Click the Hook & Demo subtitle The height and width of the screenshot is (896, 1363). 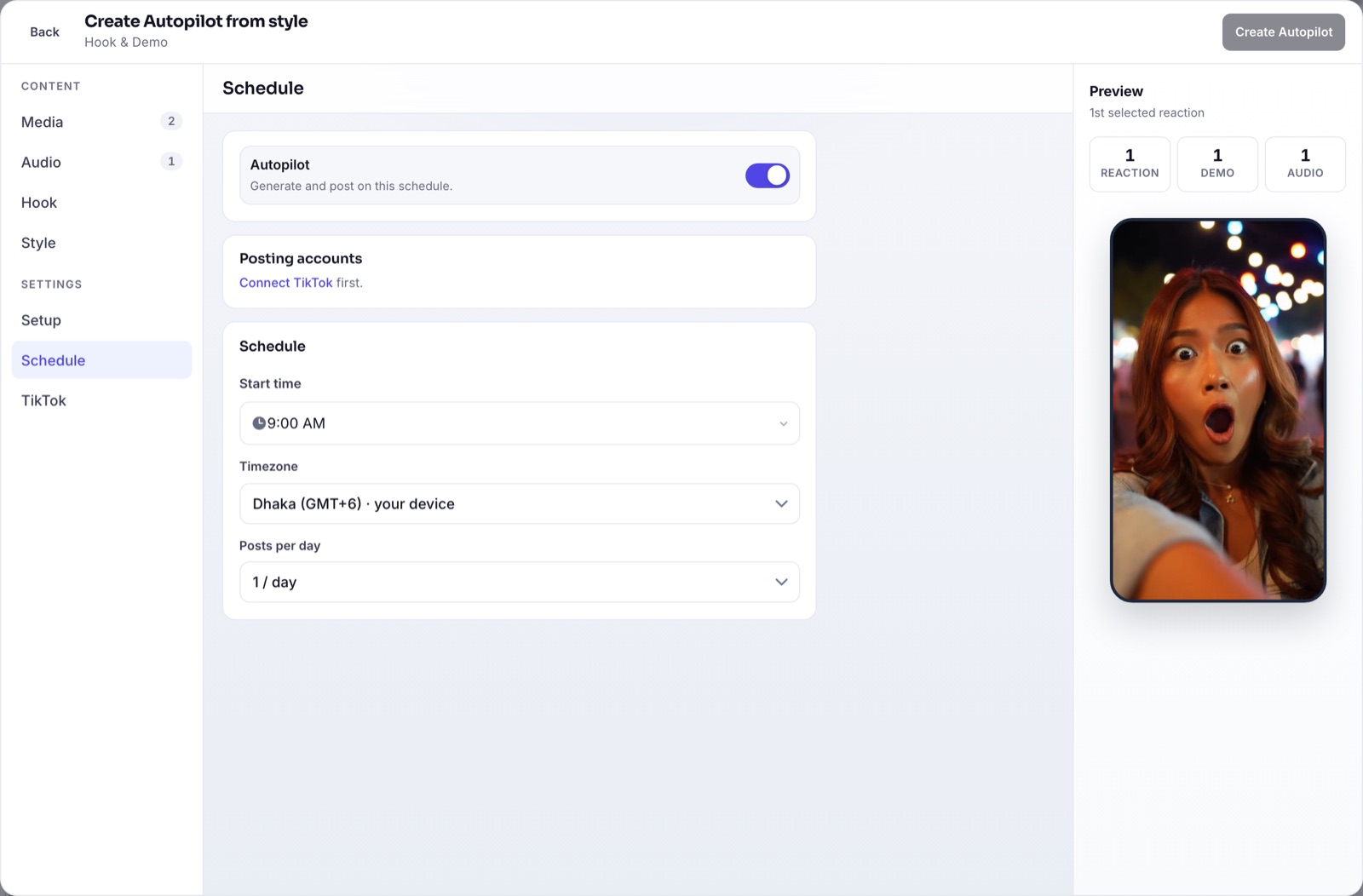tap(126, 43)
